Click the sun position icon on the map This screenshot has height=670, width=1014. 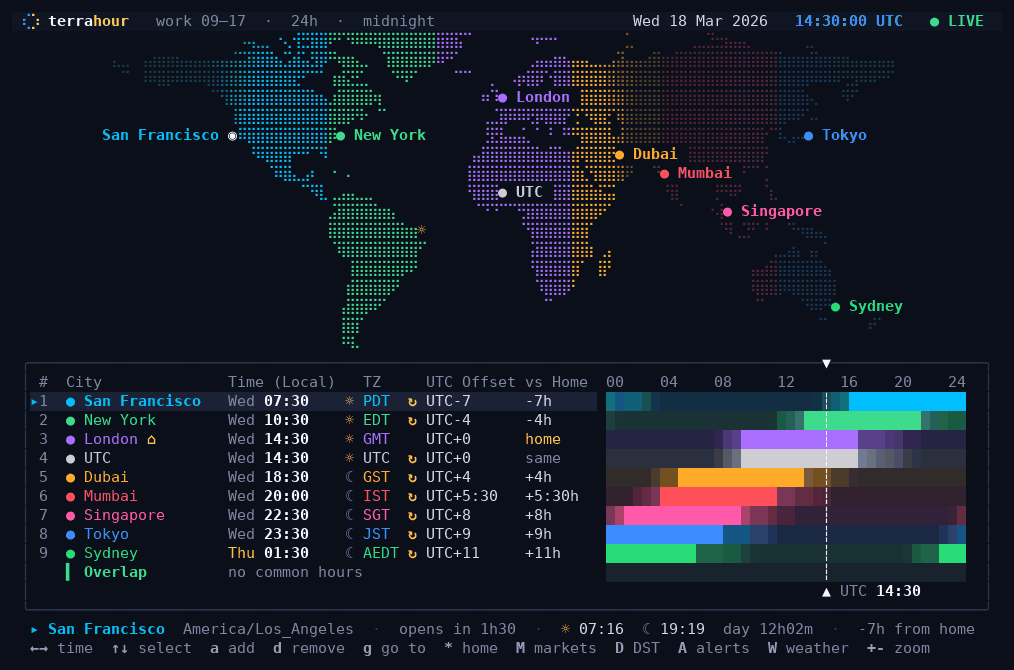pyautogui.click(x=422, y=230)
